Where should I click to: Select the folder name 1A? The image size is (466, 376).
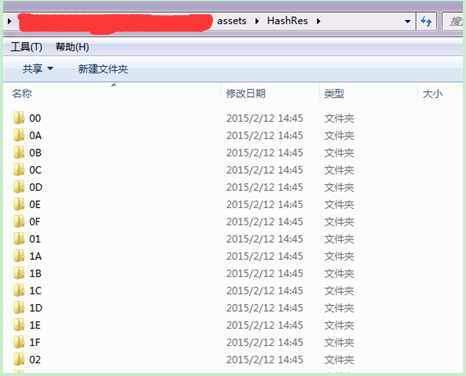point(35,256)
